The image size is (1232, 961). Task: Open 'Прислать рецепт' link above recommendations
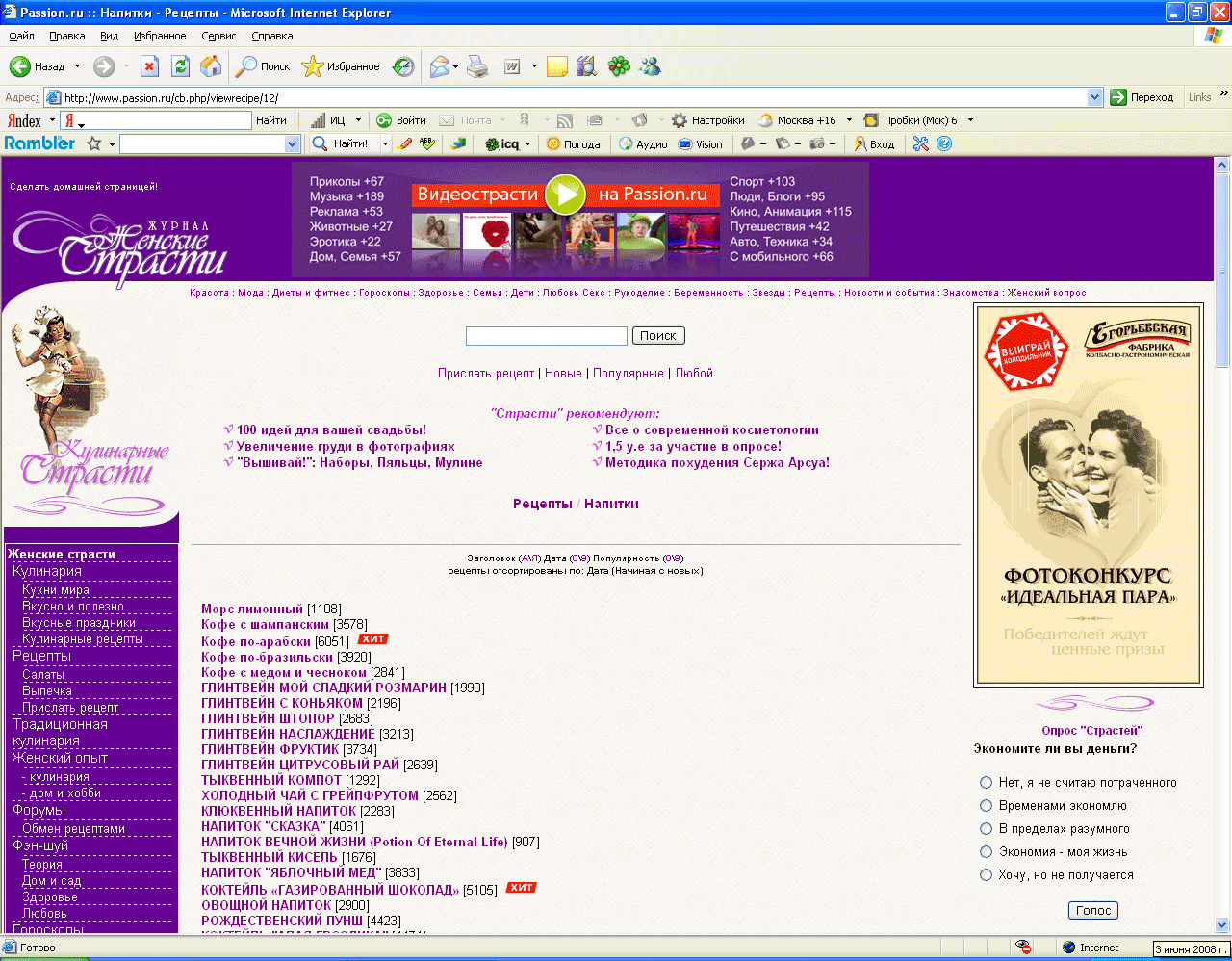pos(486,373)
